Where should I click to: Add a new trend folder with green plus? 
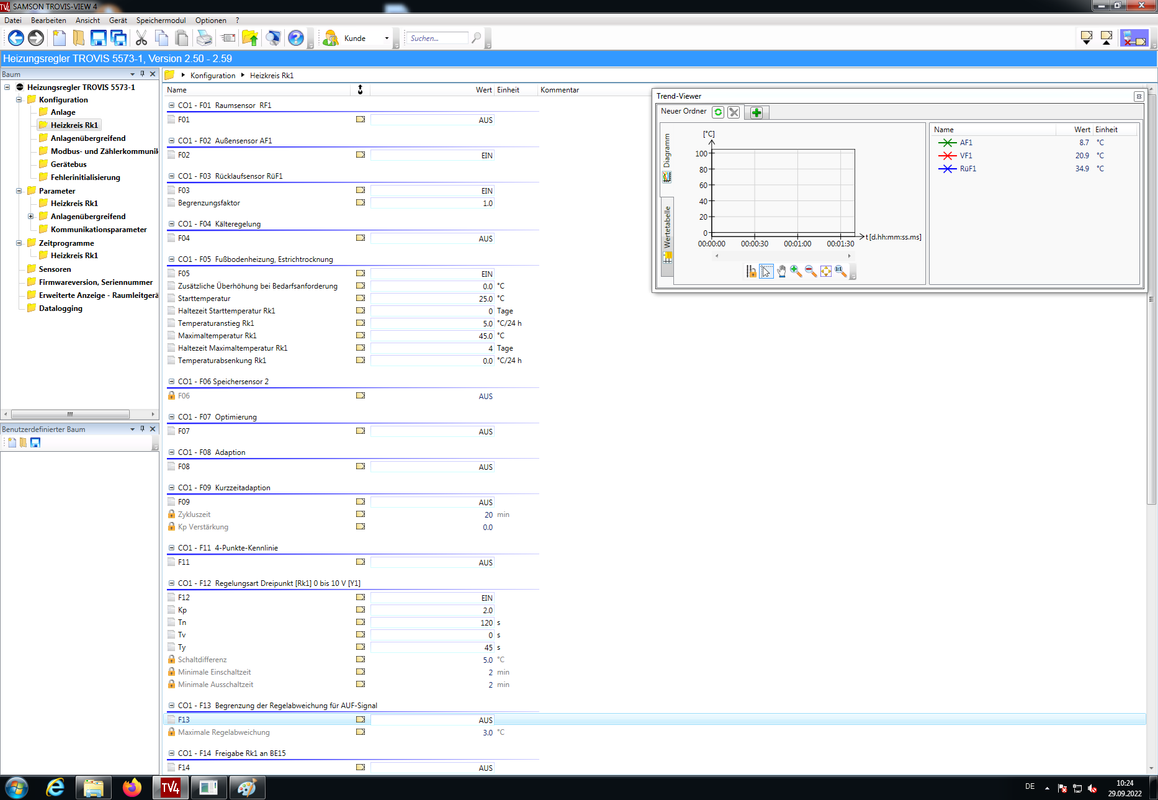point(756,112)
